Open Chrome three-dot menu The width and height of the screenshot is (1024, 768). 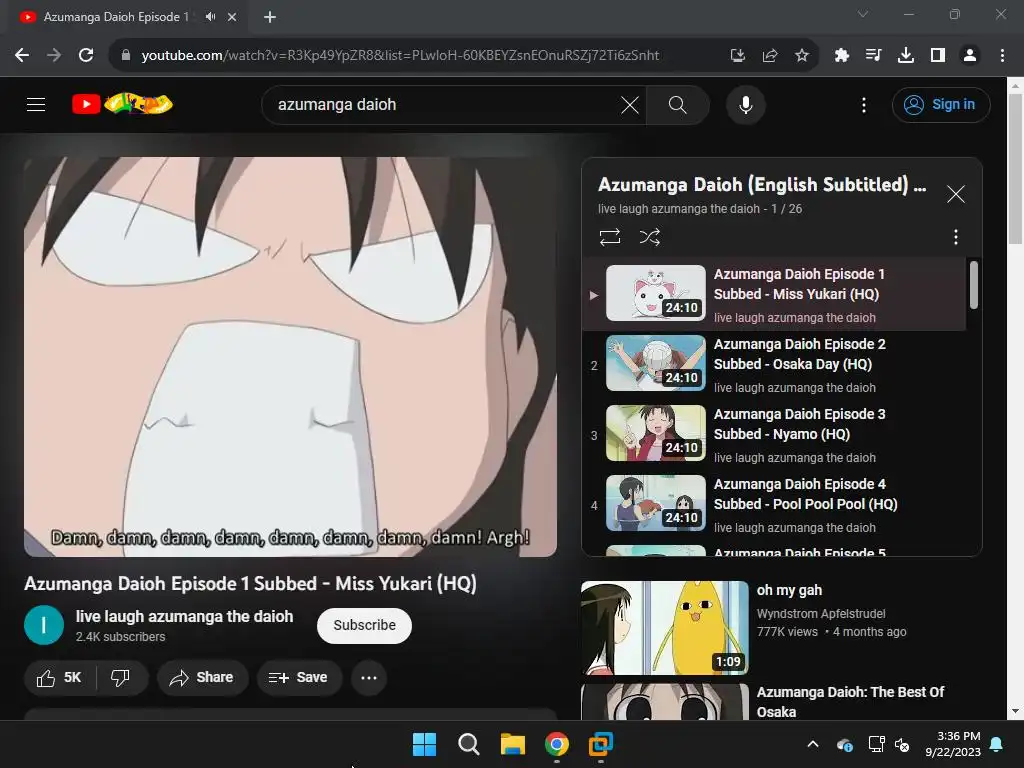pyautogui.click(x=1002, y=56)
